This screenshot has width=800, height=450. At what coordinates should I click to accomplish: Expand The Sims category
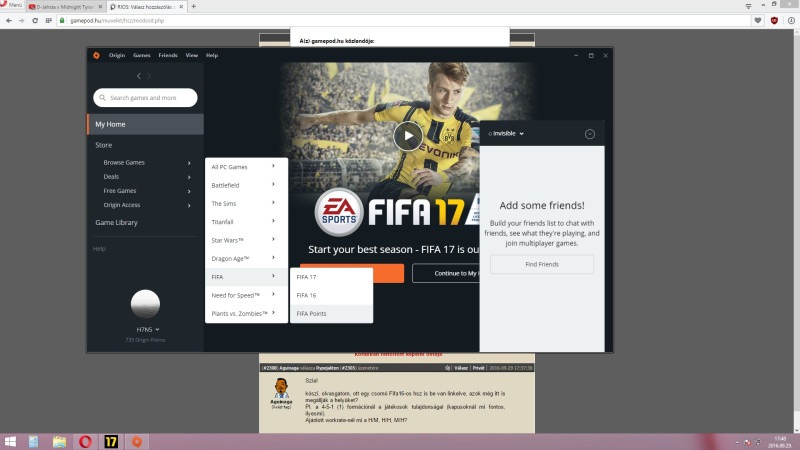[246, 204]
